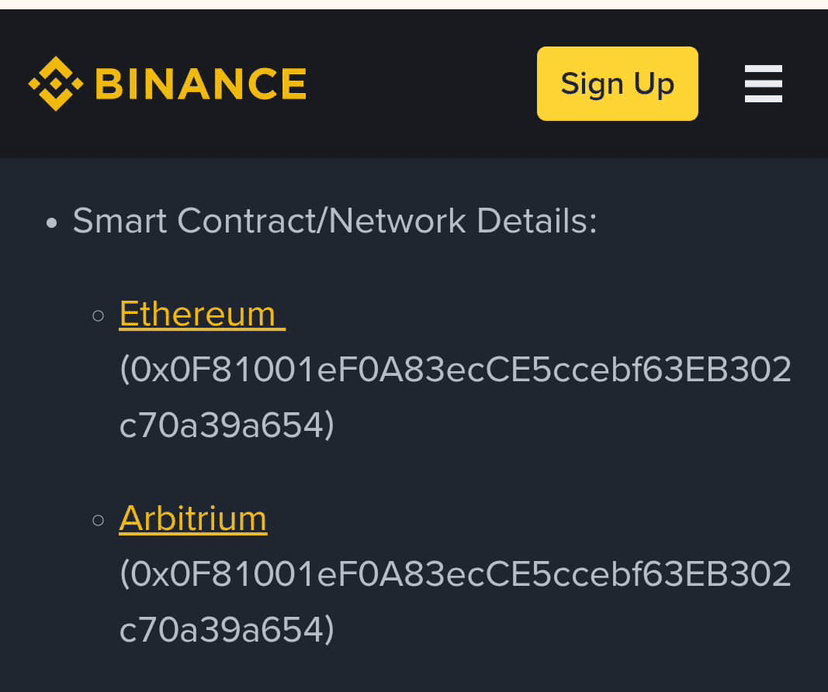Click the yellow Sign Up button
This screenshot has width=828, height=692.
coord(617,83)
